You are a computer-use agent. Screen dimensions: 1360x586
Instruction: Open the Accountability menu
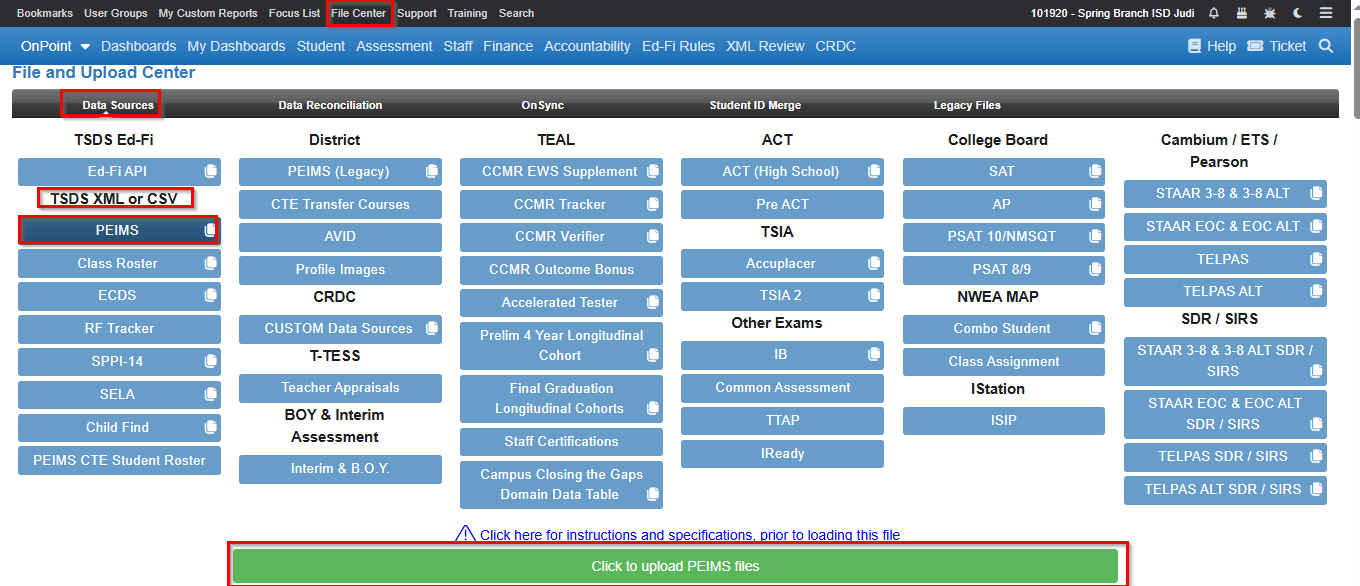[587, 46]
